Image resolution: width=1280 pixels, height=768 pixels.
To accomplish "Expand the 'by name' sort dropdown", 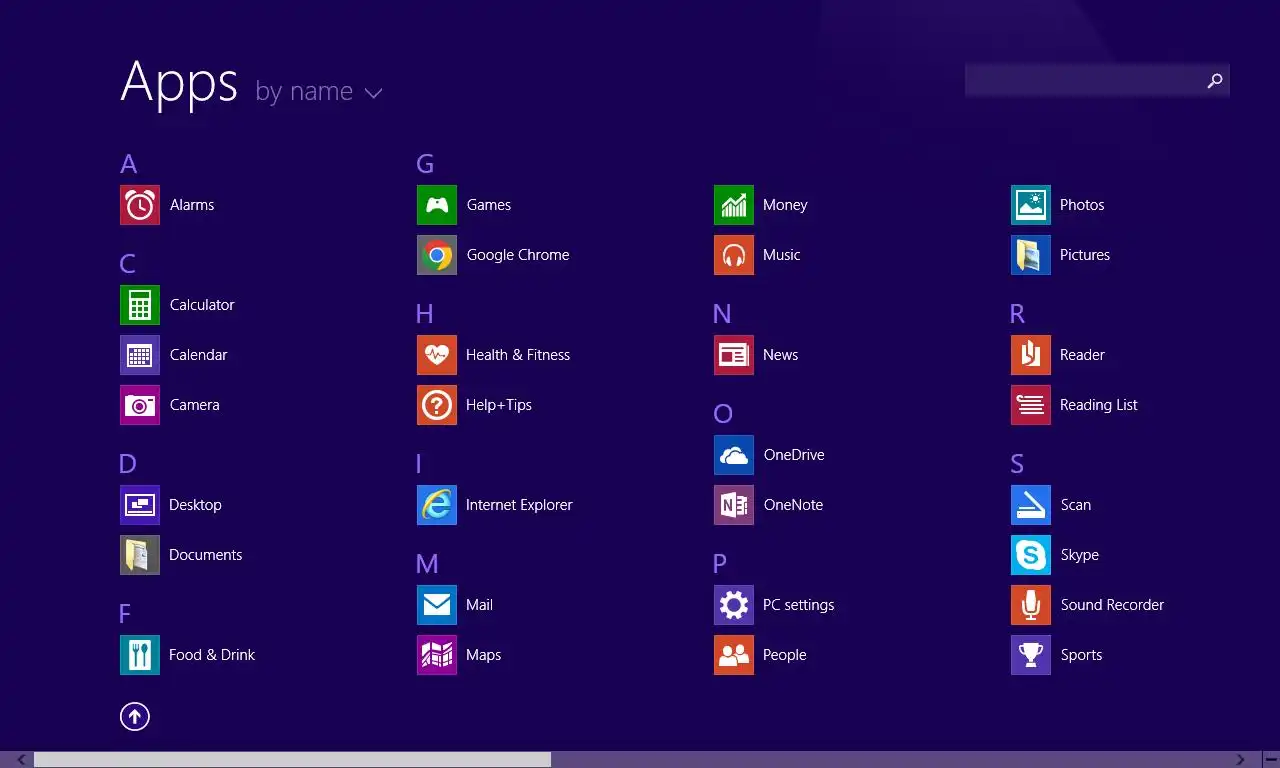I will click(319, 92).
